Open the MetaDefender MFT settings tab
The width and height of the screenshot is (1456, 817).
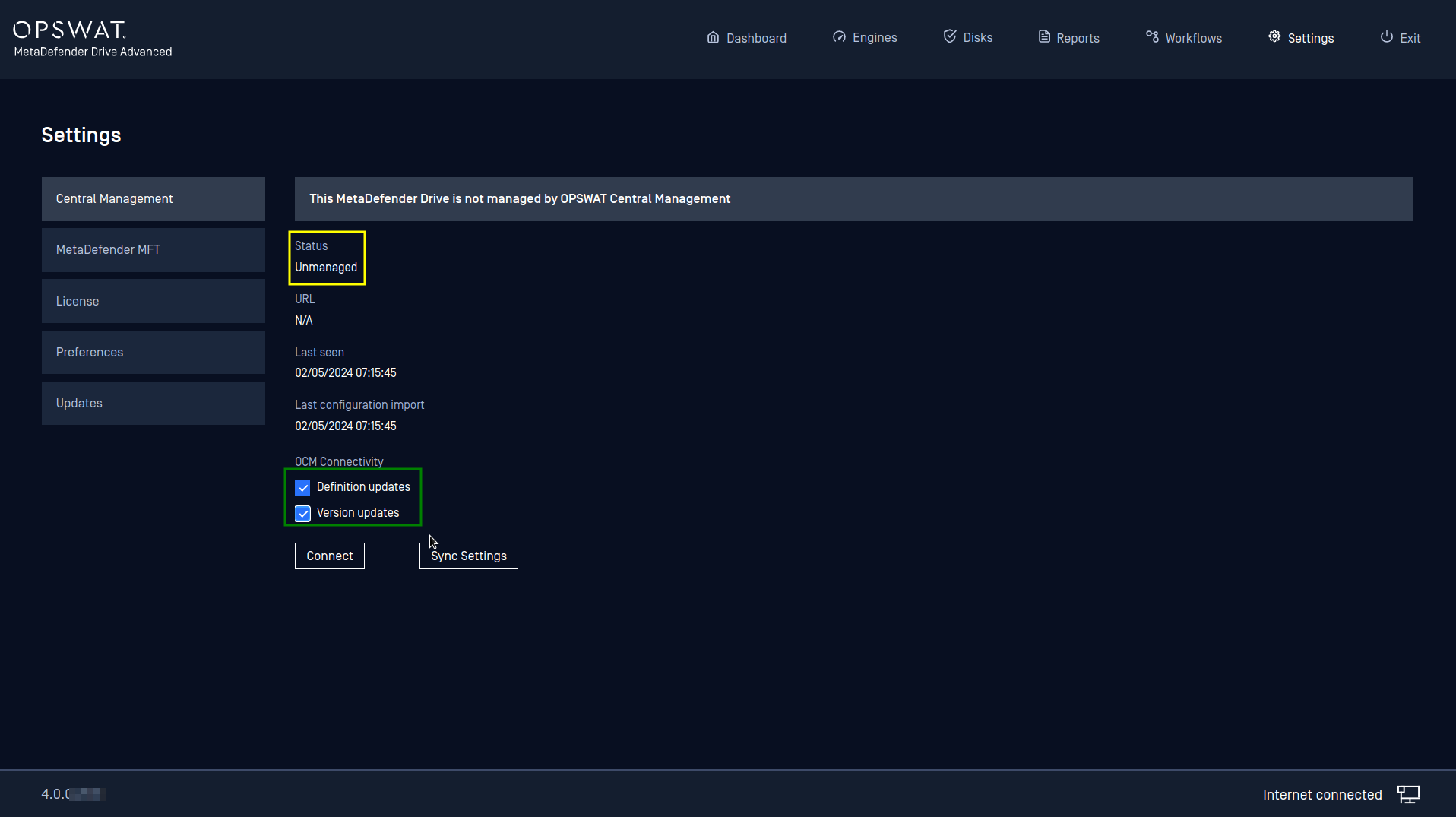point(154,250)
